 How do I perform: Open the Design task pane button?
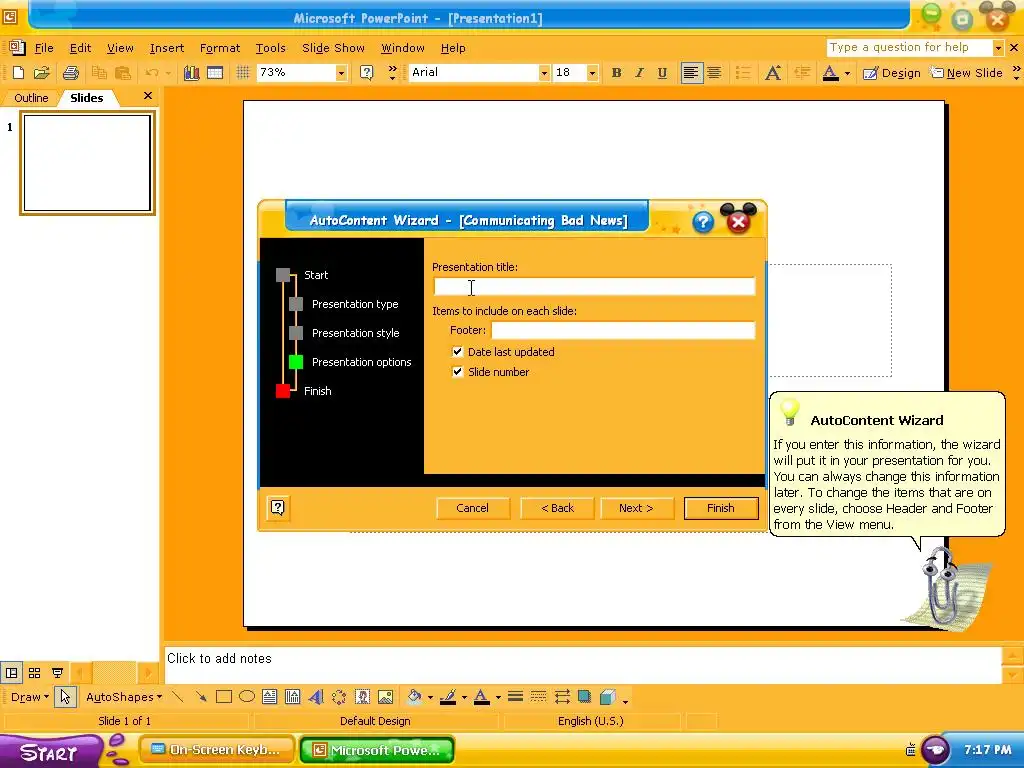point(891,73)
